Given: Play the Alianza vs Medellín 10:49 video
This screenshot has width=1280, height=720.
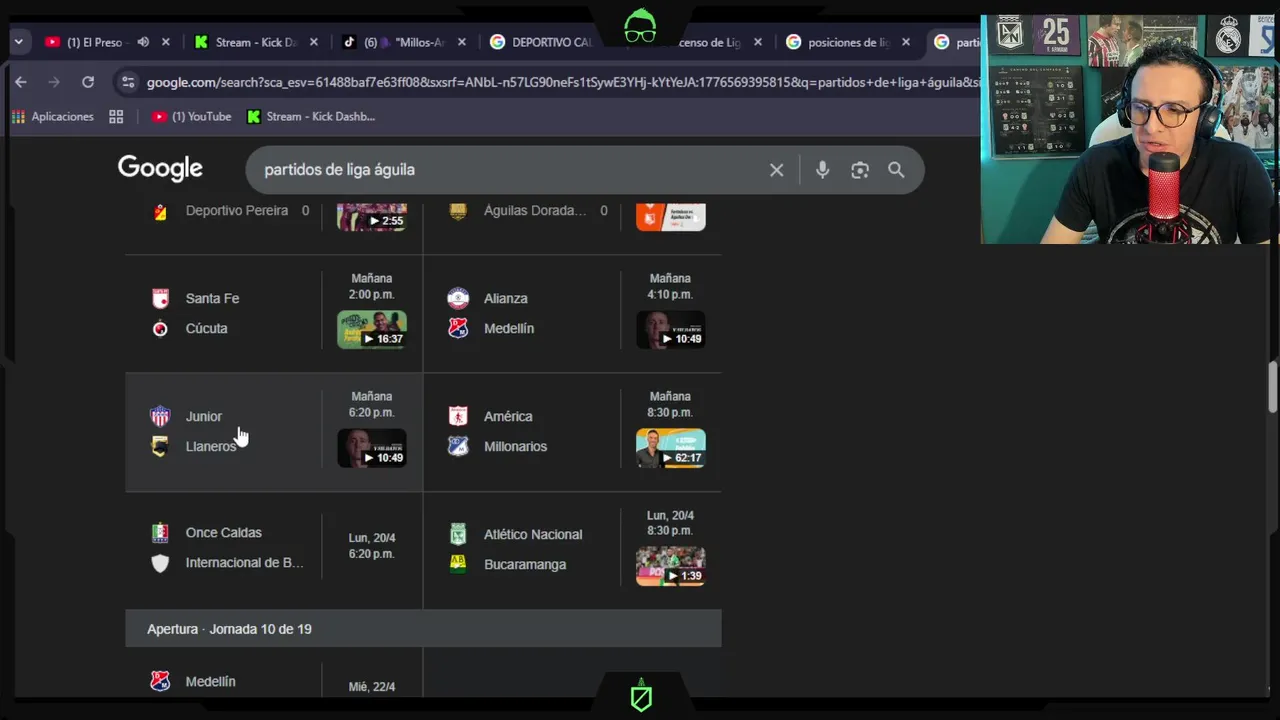Looking at the screenshot, I should point(671,329).
